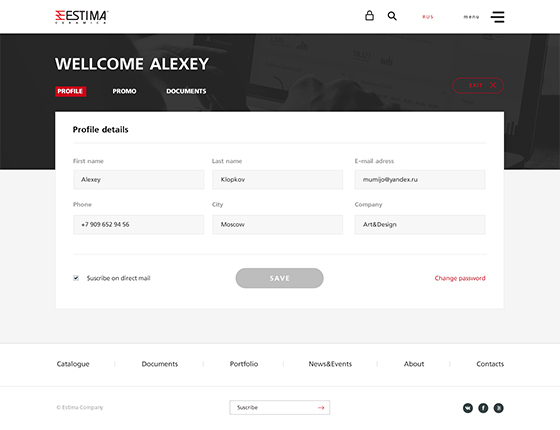This screenshot has height=430, width=560.
Task: Click the search magnifier icon
Action: 392,16
